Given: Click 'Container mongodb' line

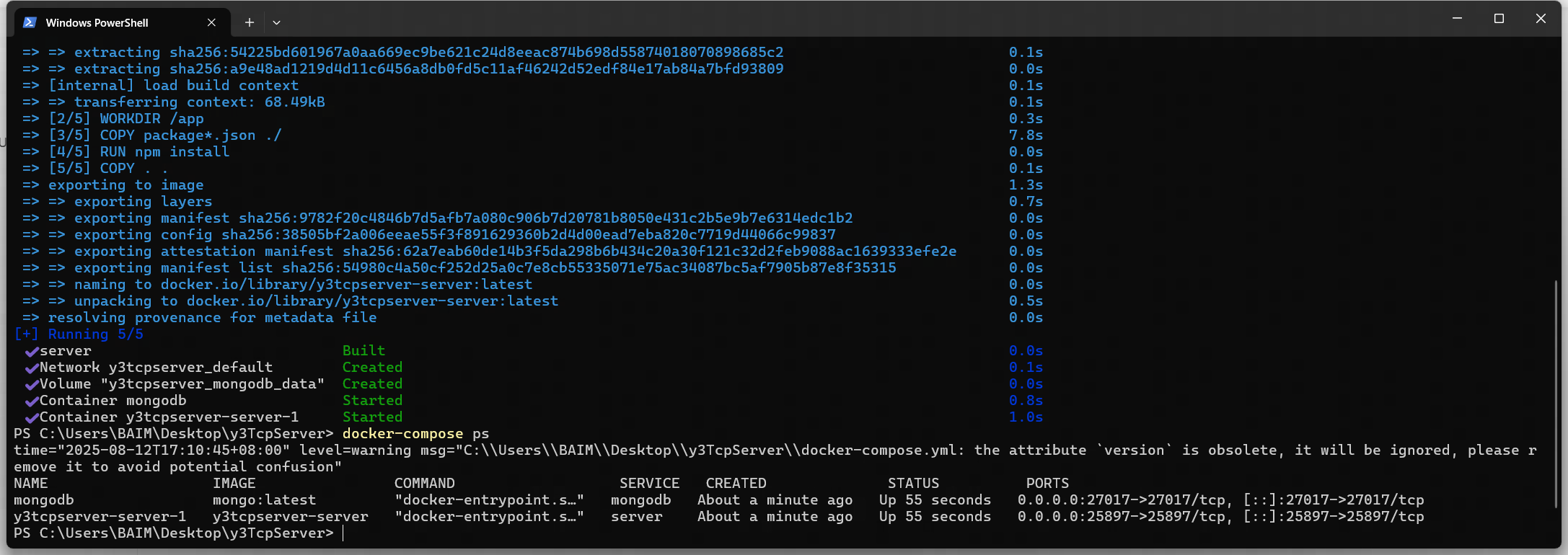Looking at the screenshot, I should 113,401.
